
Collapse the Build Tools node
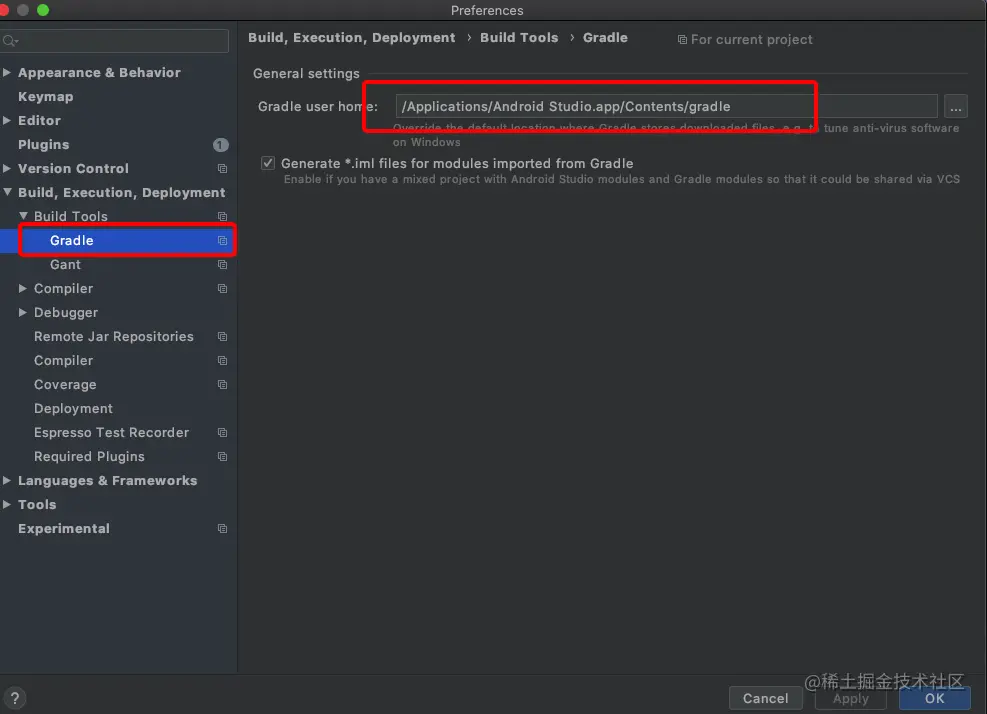23,216
